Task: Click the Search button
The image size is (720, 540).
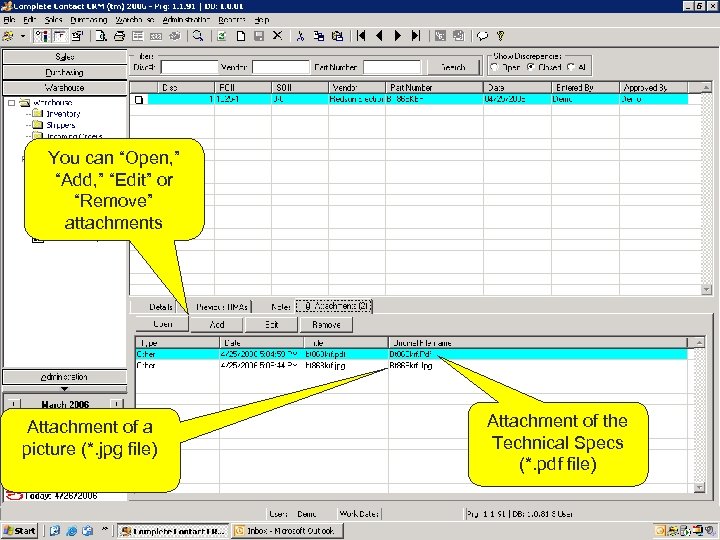Action: point(453,68)
